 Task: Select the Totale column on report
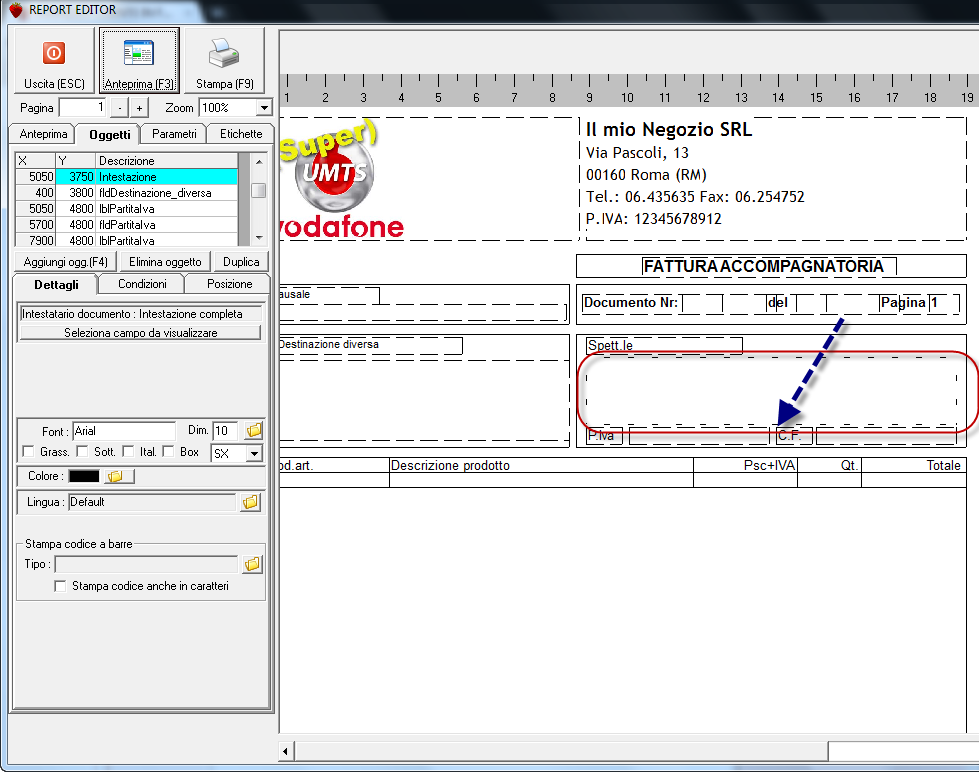pos(913,465)
